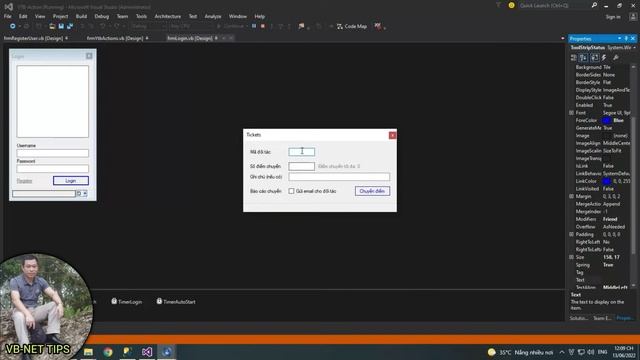Click the TimerLogin component in the tray
The image size is (640, 360).
coord(127,302)
